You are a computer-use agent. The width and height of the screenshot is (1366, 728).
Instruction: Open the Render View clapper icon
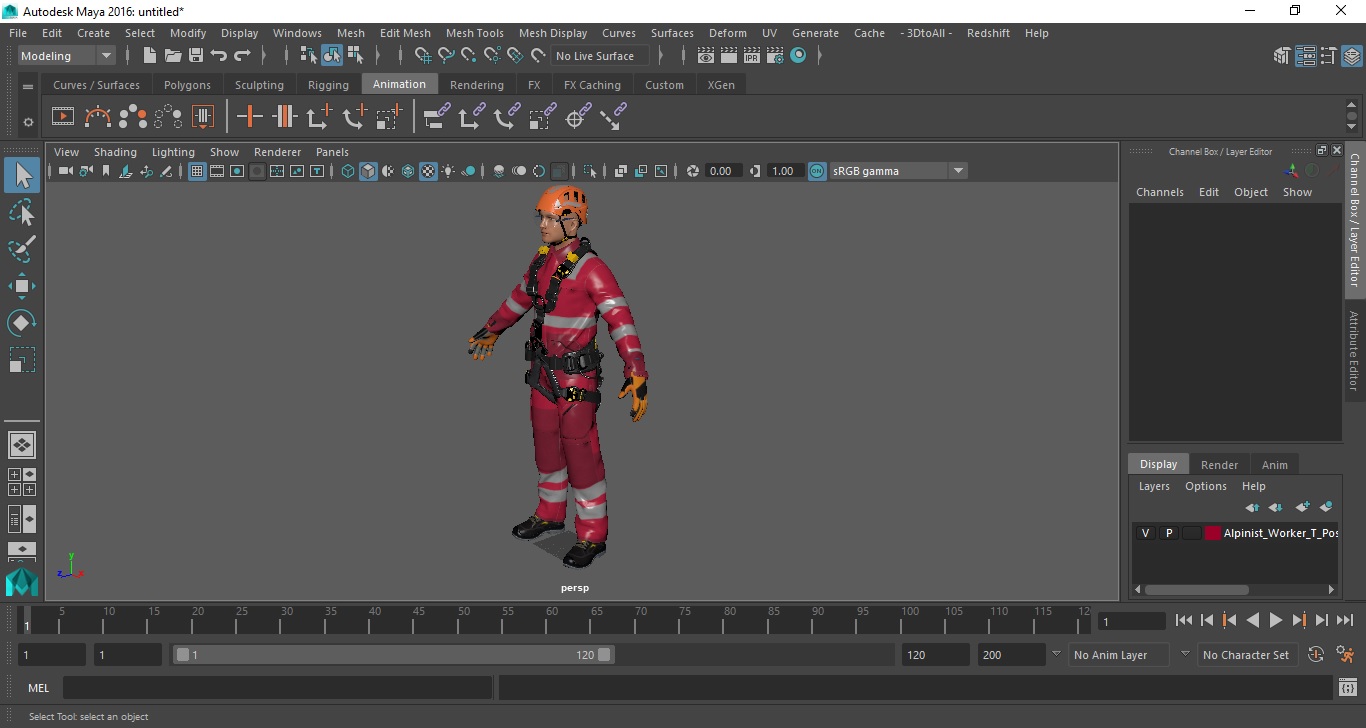point(706,56)
